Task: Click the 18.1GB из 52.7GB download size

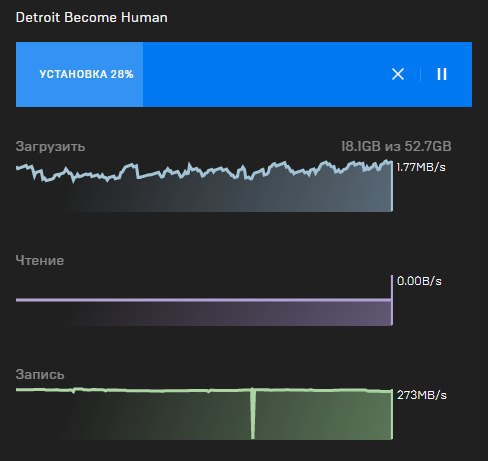Action: click(x=396, y=146)
